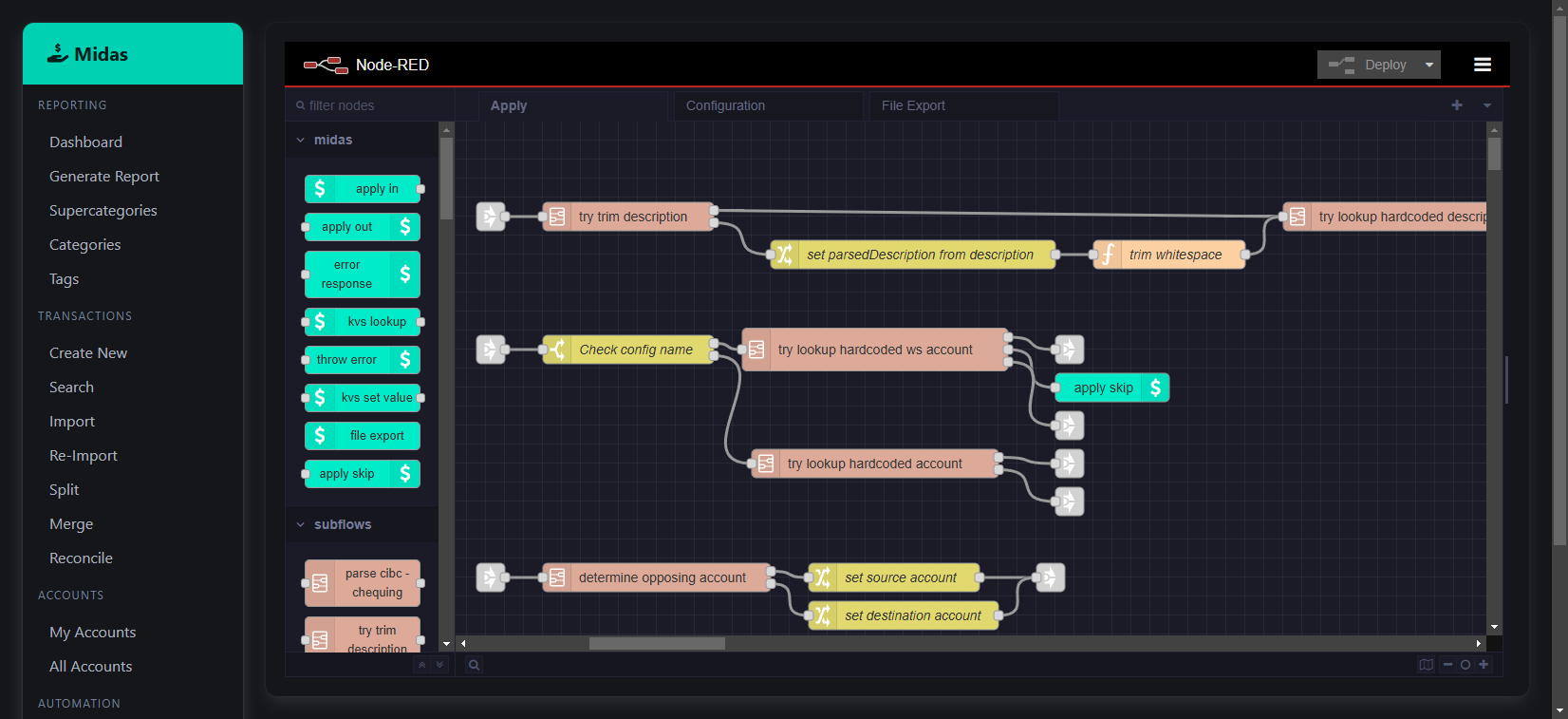Viewport: 1568px width, 719px height.
Task: Toggle the navigator map view
Action: pyautogui.click(x=1426, y=665)
